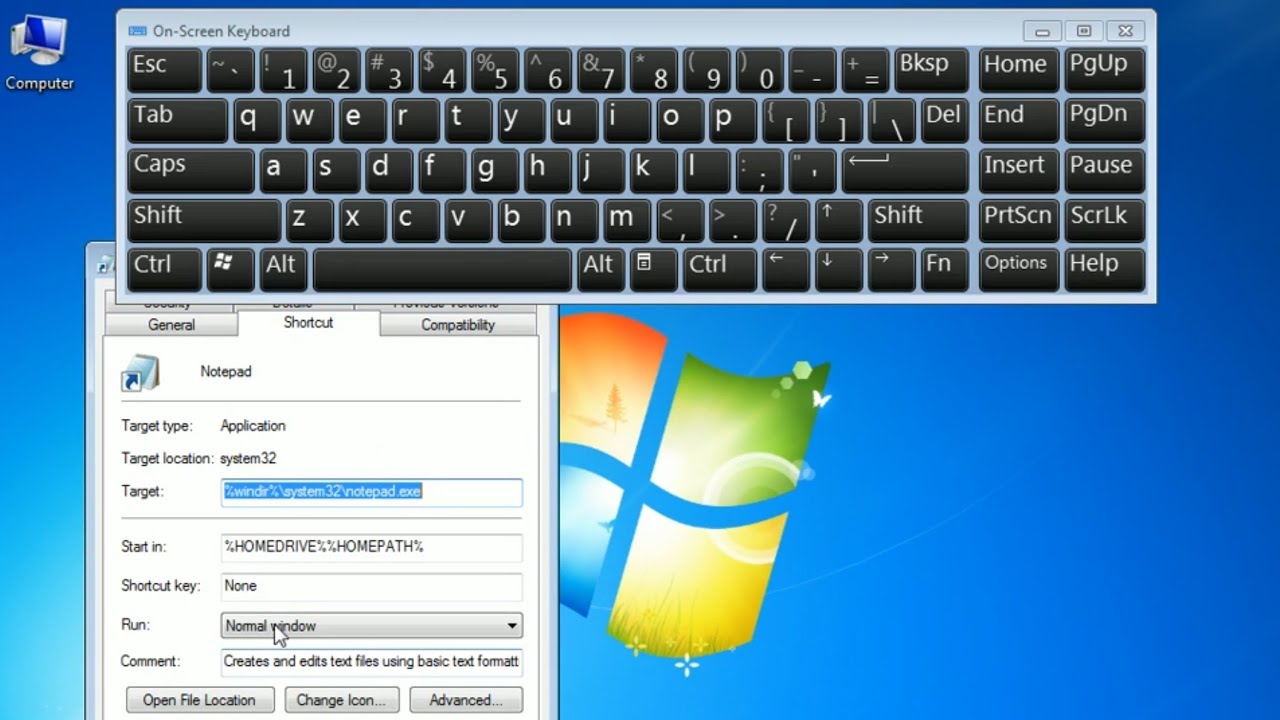Image resolution: width=1280 pixels, height=720 pixels.
Task: Tap the letter g key
Action: coord(495,170)
